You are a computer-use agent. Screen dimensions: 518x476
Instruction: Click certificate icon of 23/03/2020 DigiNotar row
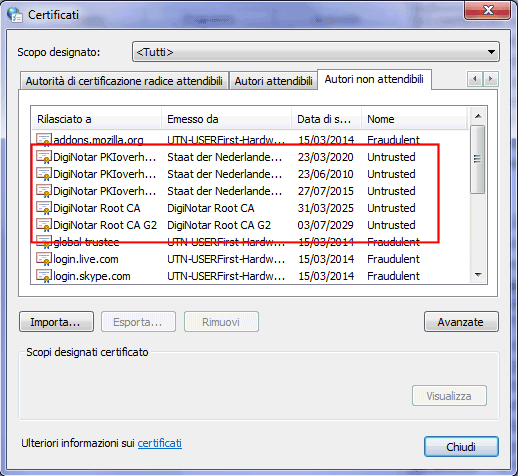(x=44, y=157)
